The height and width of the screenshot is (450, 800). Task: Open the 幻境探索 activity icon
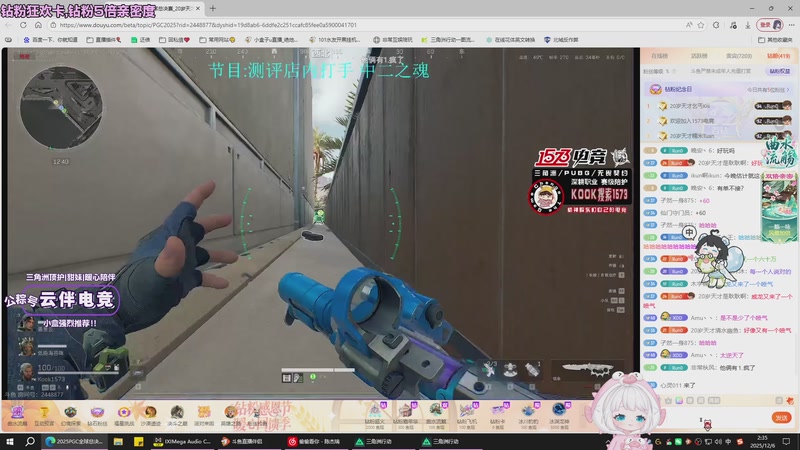(70, 415)
